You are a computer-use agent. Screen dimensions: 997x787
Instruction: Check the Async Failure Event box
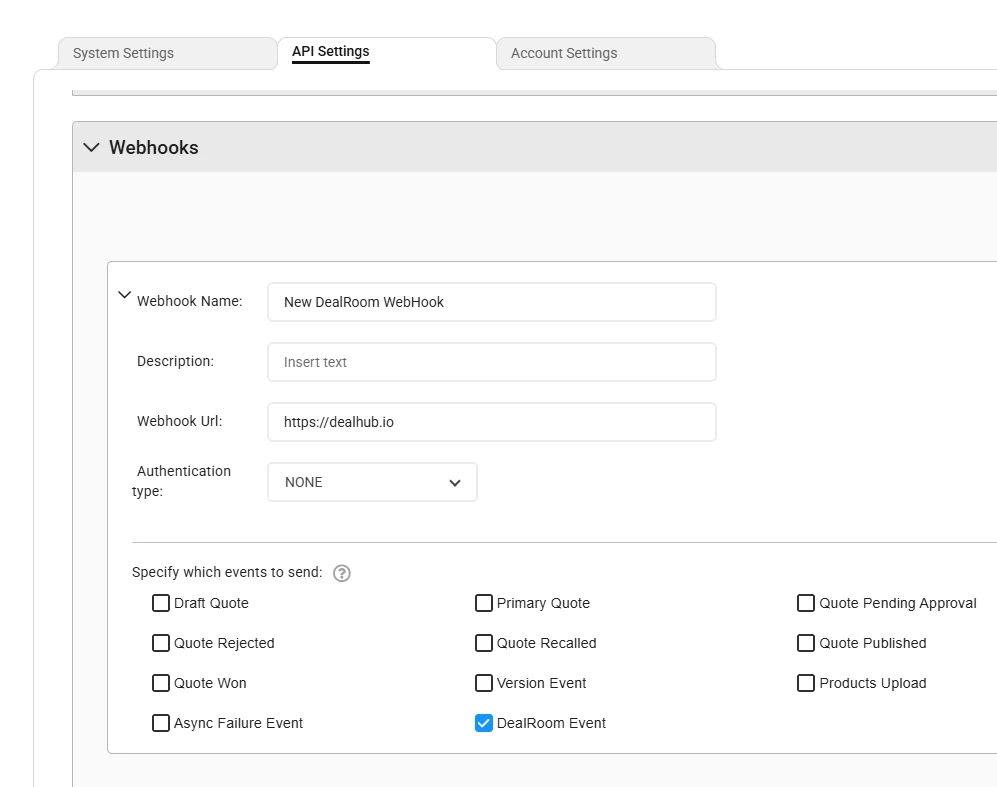tap(161, 723)
